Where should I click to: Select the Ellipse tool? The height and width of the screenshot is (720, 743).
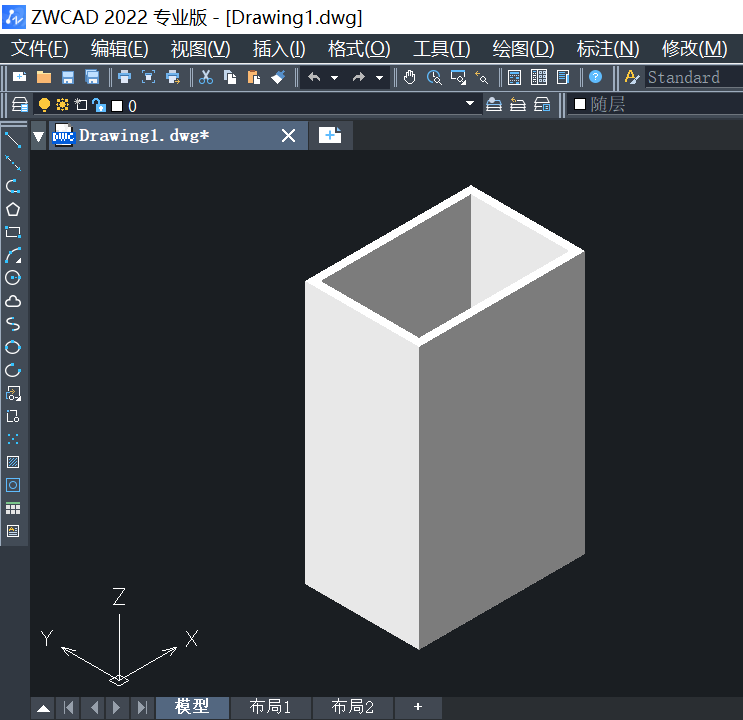tap(13, 347)
